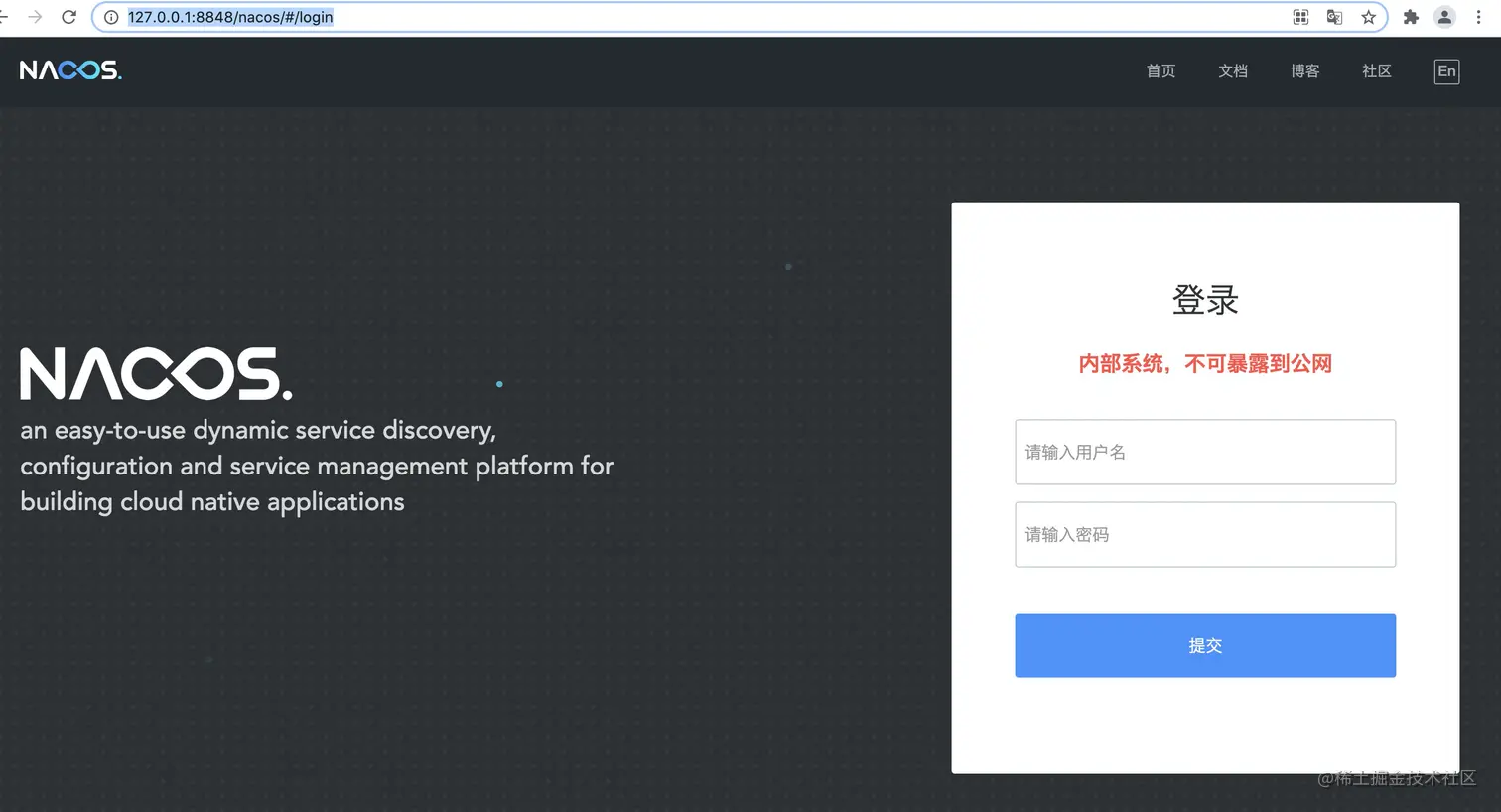Click the red 内部系统，不可暴露到公网 warning text
The image size is (1501, 812).
point(1205,364)
